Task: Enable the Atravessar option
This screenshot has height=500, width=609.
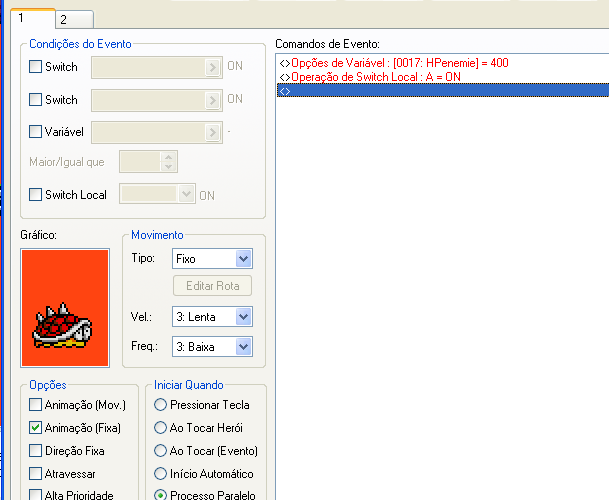Action: tap(35, 474)
